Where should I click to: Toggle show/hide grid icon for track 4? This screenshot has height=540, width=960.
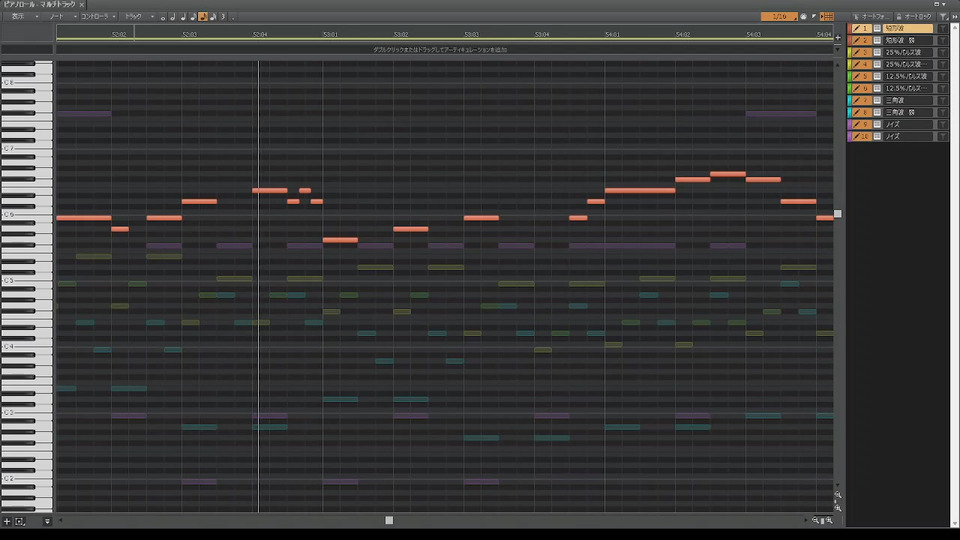click(877, 64)
